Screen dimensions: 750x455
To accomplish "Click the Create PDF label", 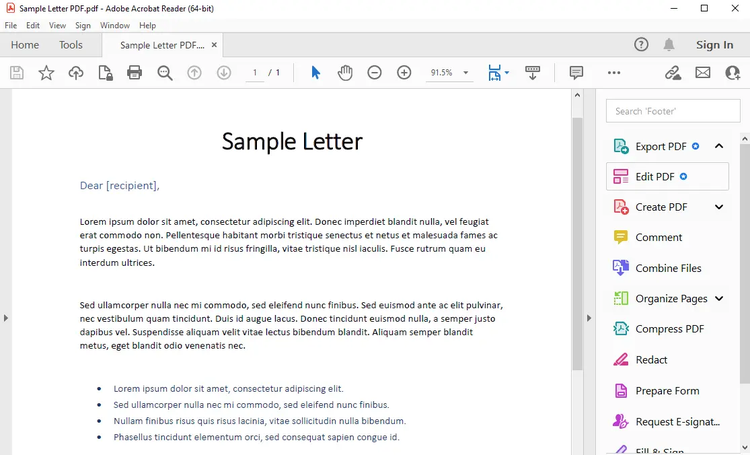I will point(661,207).
